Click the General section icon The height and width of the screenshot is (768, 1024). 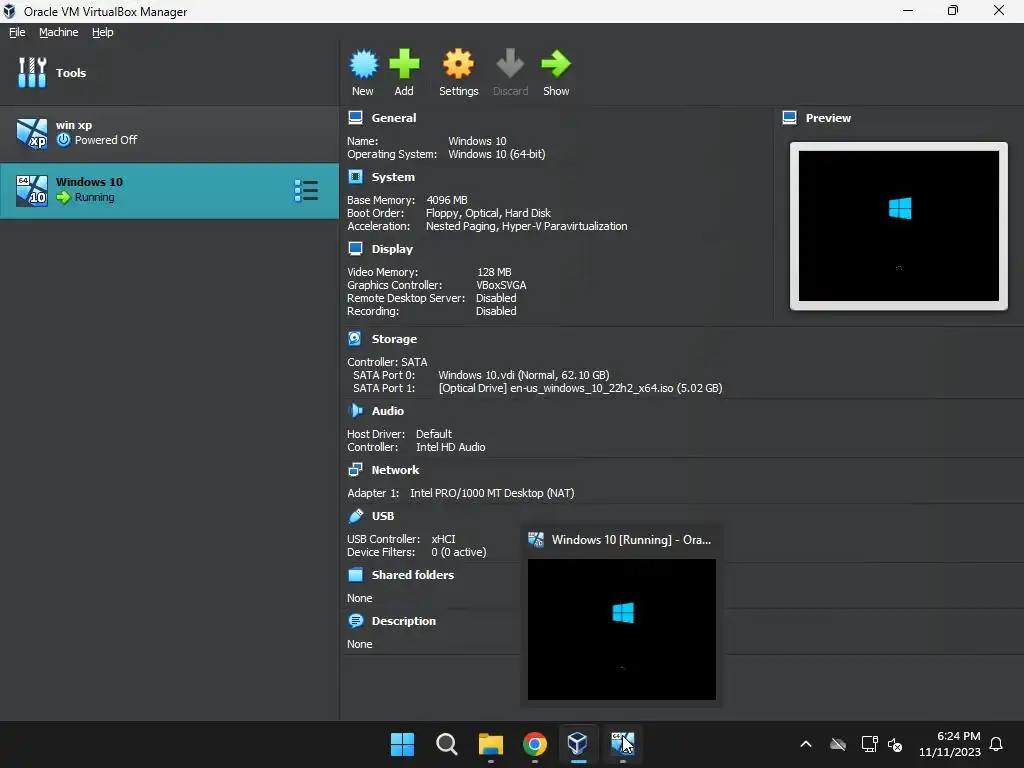355,118
